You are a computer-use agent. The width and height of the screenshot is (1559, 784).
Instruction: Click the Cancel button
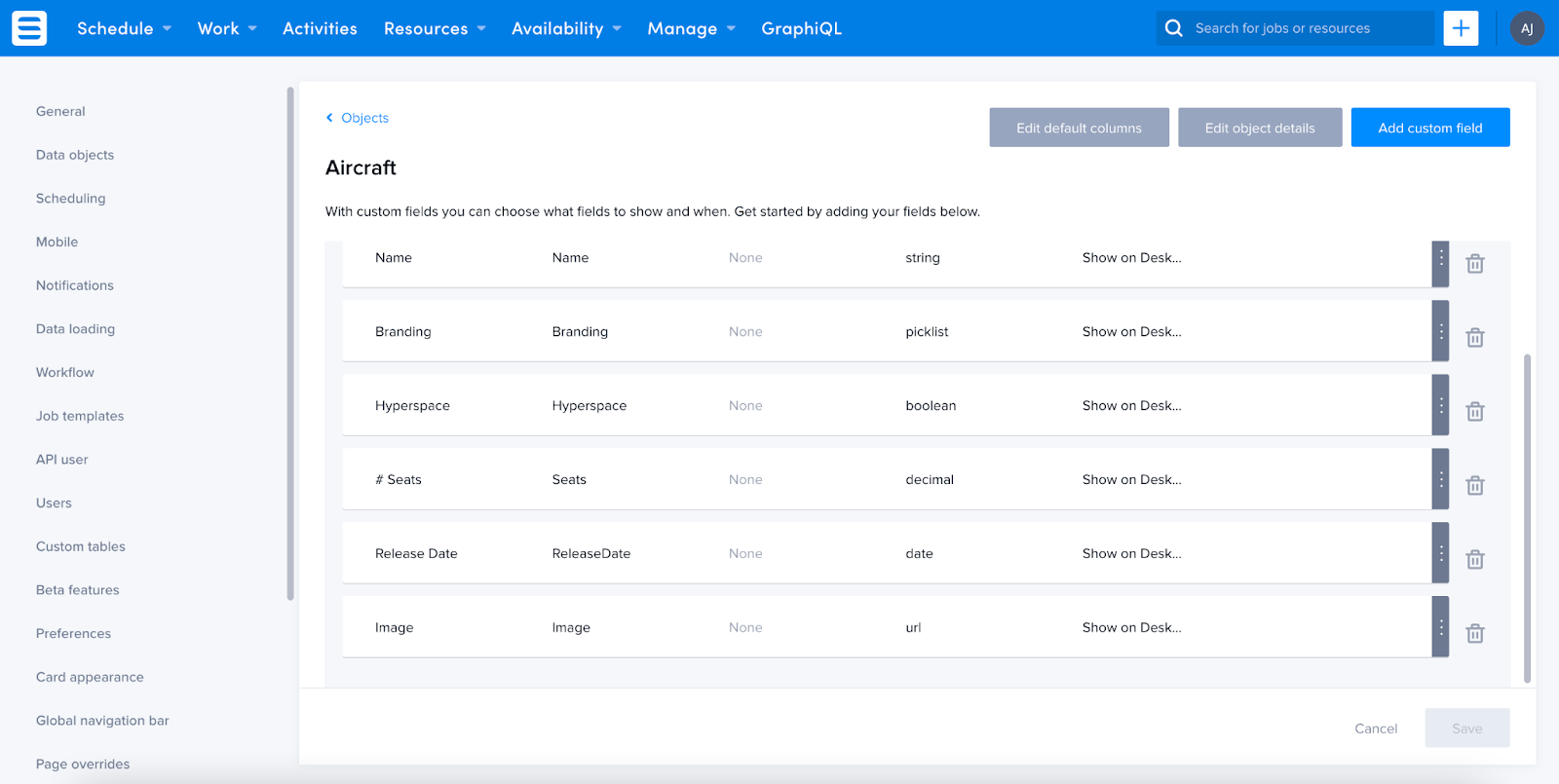tap(1376, 728)
